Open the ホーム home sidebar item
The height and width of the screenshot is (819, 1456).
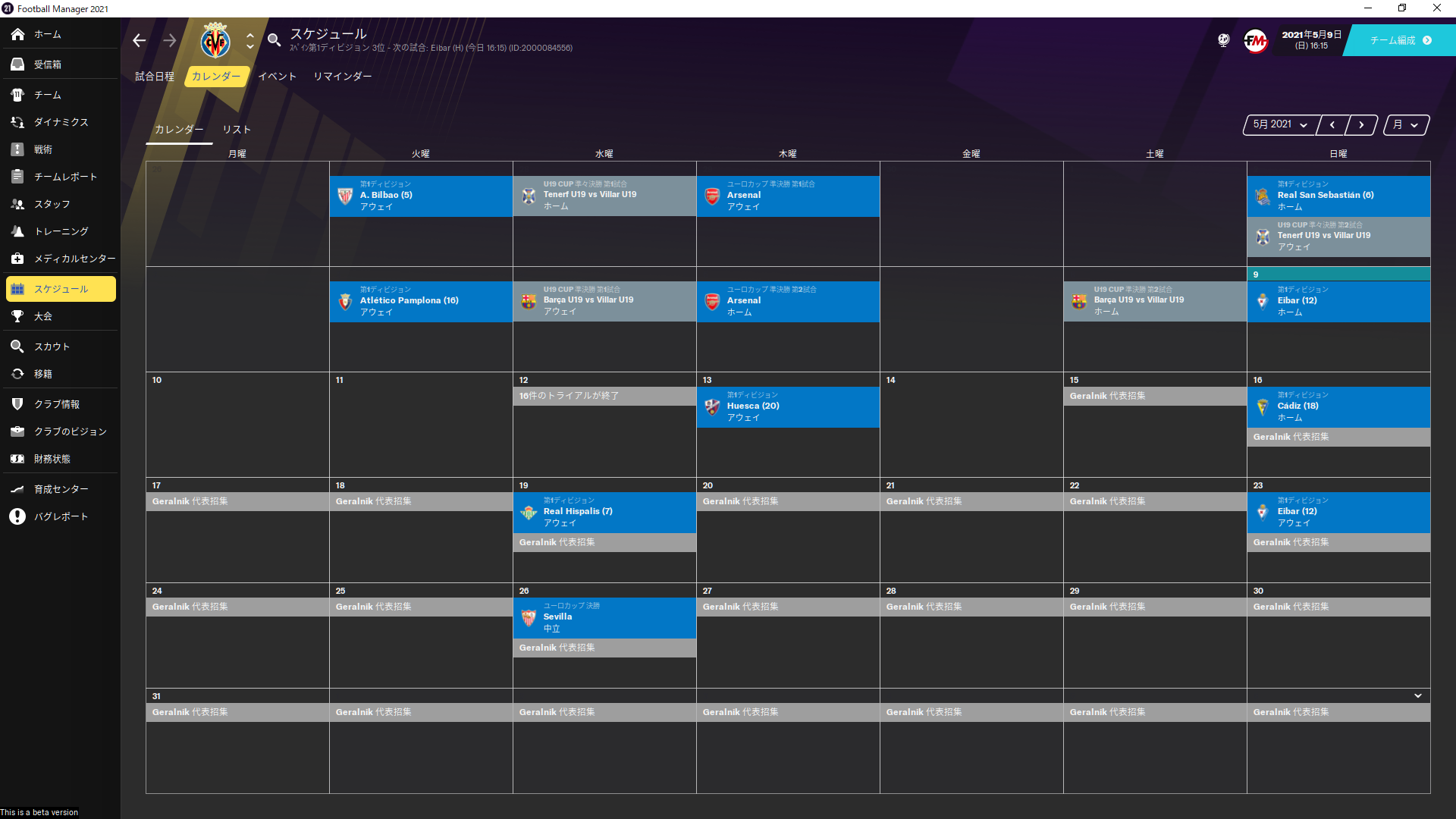coord(61,34)
